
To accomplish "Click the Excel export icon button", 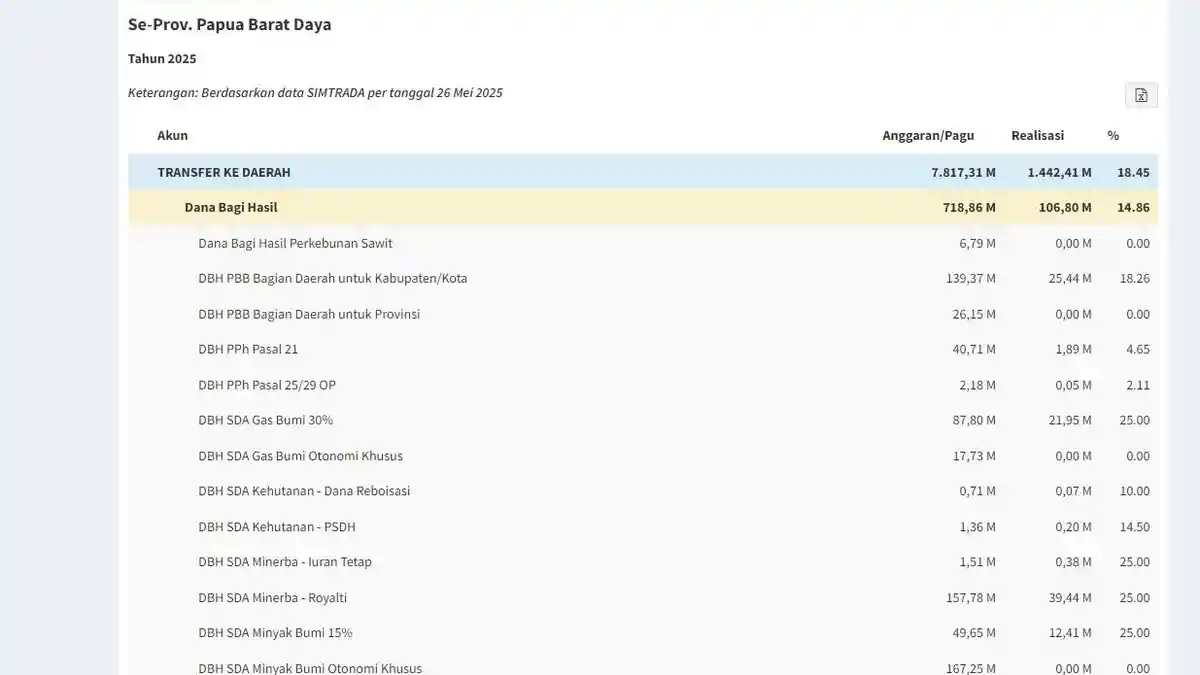I will (x=1141, y=95).
